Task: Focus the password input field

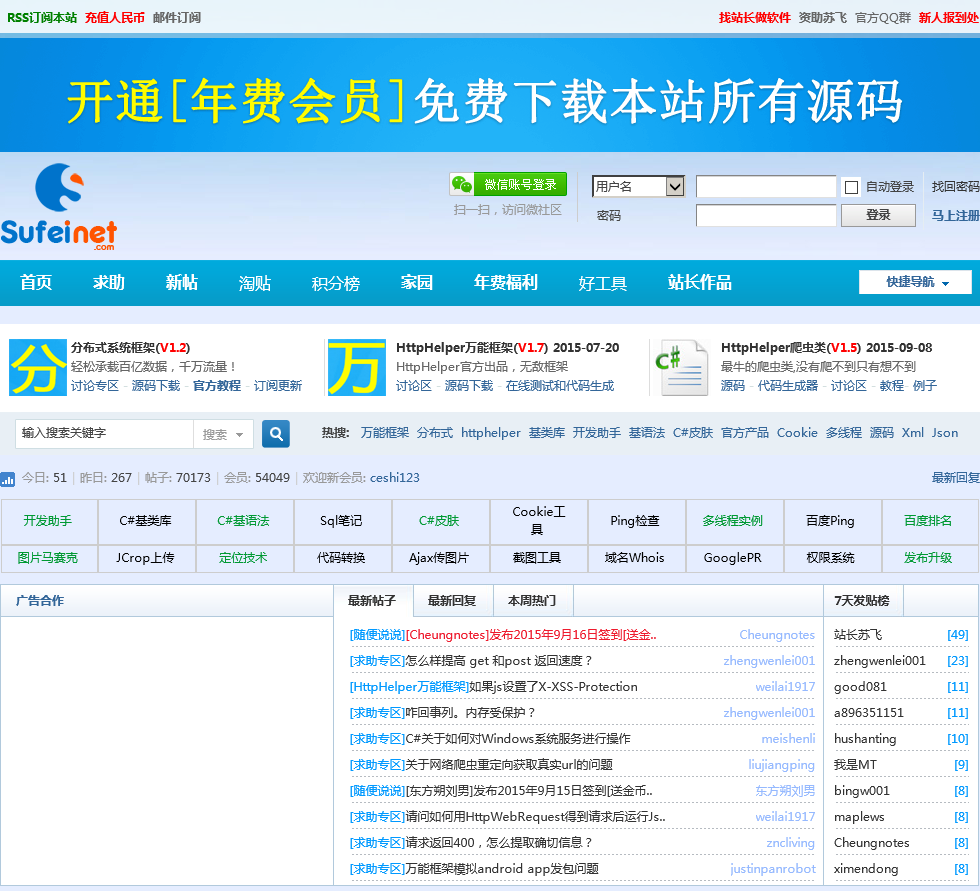Action: point(766,215)
